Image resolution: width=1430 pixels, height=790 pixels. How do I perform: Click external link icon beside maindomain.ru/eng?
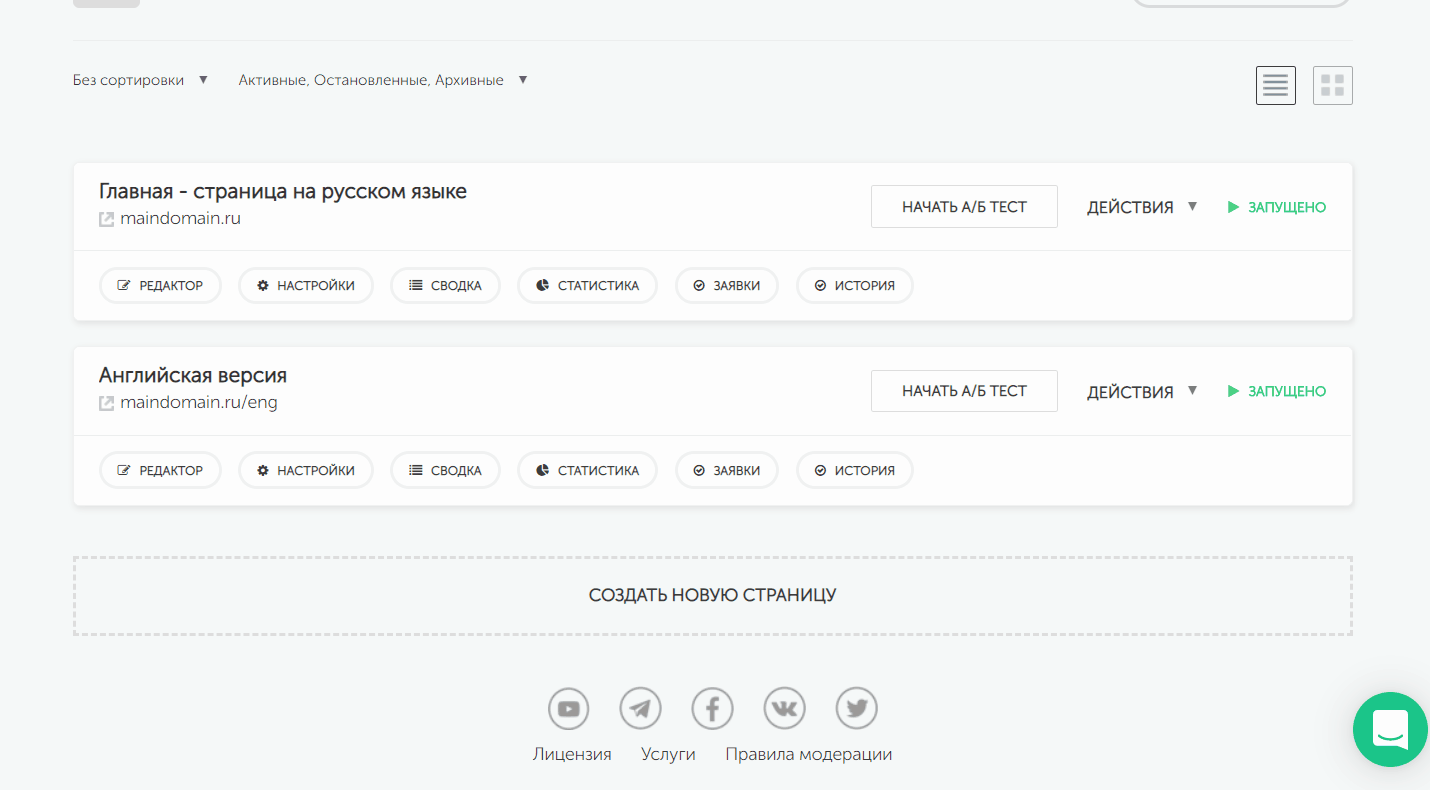[106, 404]
